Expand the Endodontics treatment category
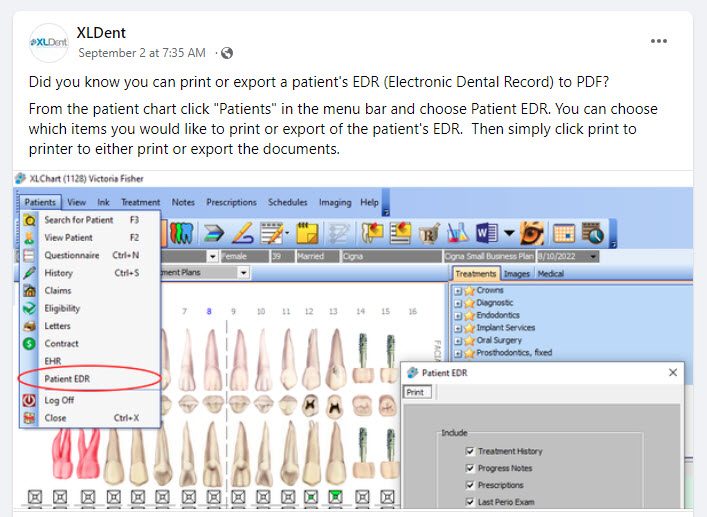This screenshot has width=707, height=517. click(458, 316)
